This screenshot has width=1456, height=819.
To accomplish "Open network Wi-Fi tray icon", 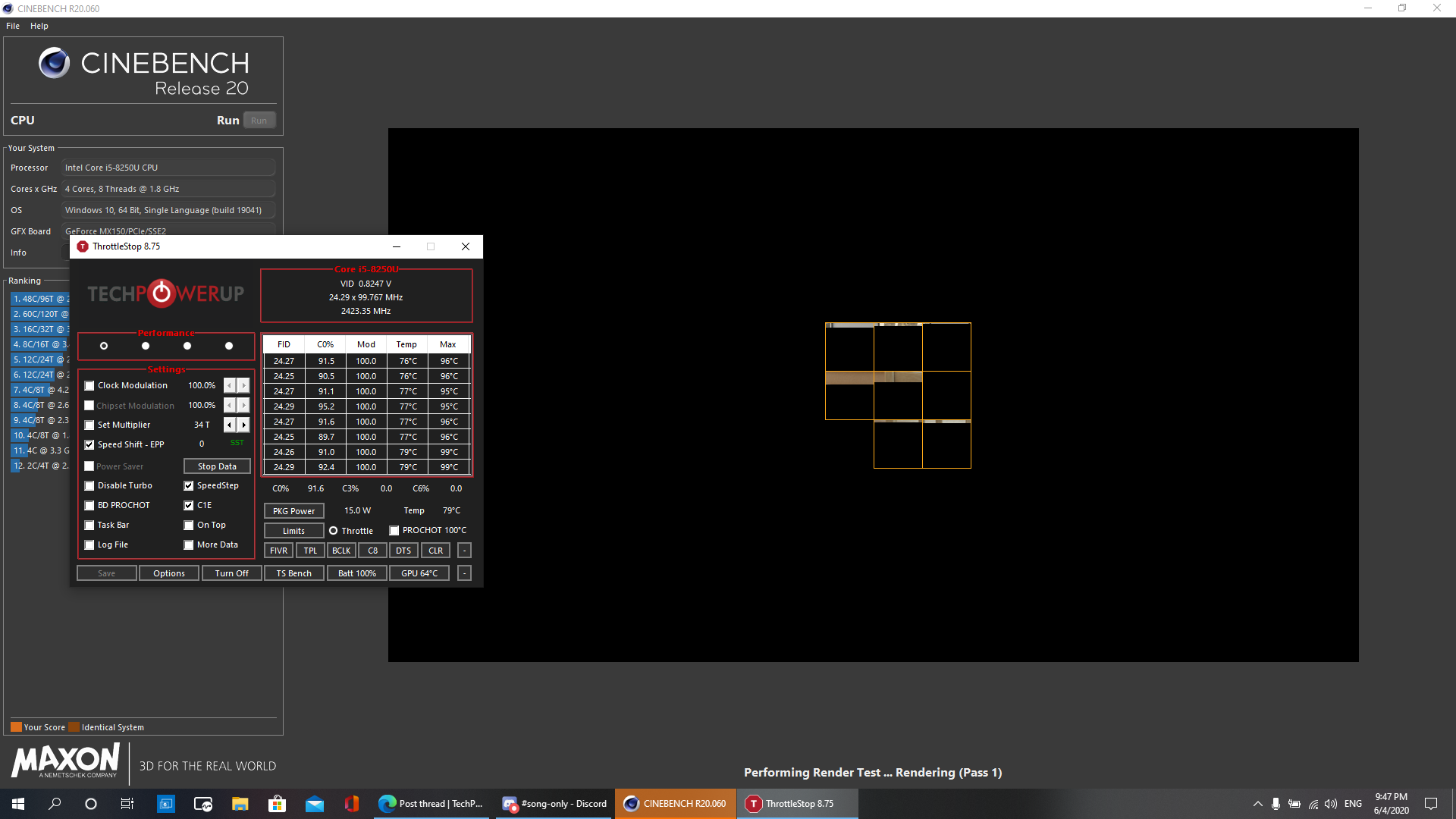I will pos(1313,804).
